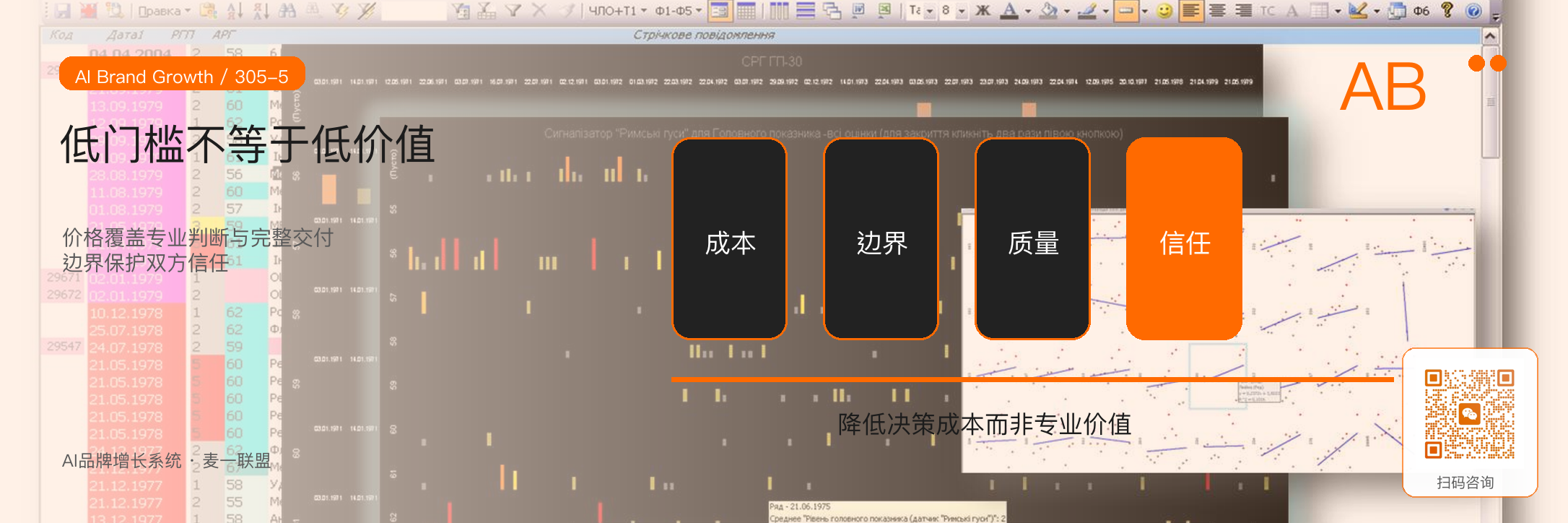Toggle bold with the Ж button
The height and width of the screenshot is (523, 1568).
(x=983, y=11)
